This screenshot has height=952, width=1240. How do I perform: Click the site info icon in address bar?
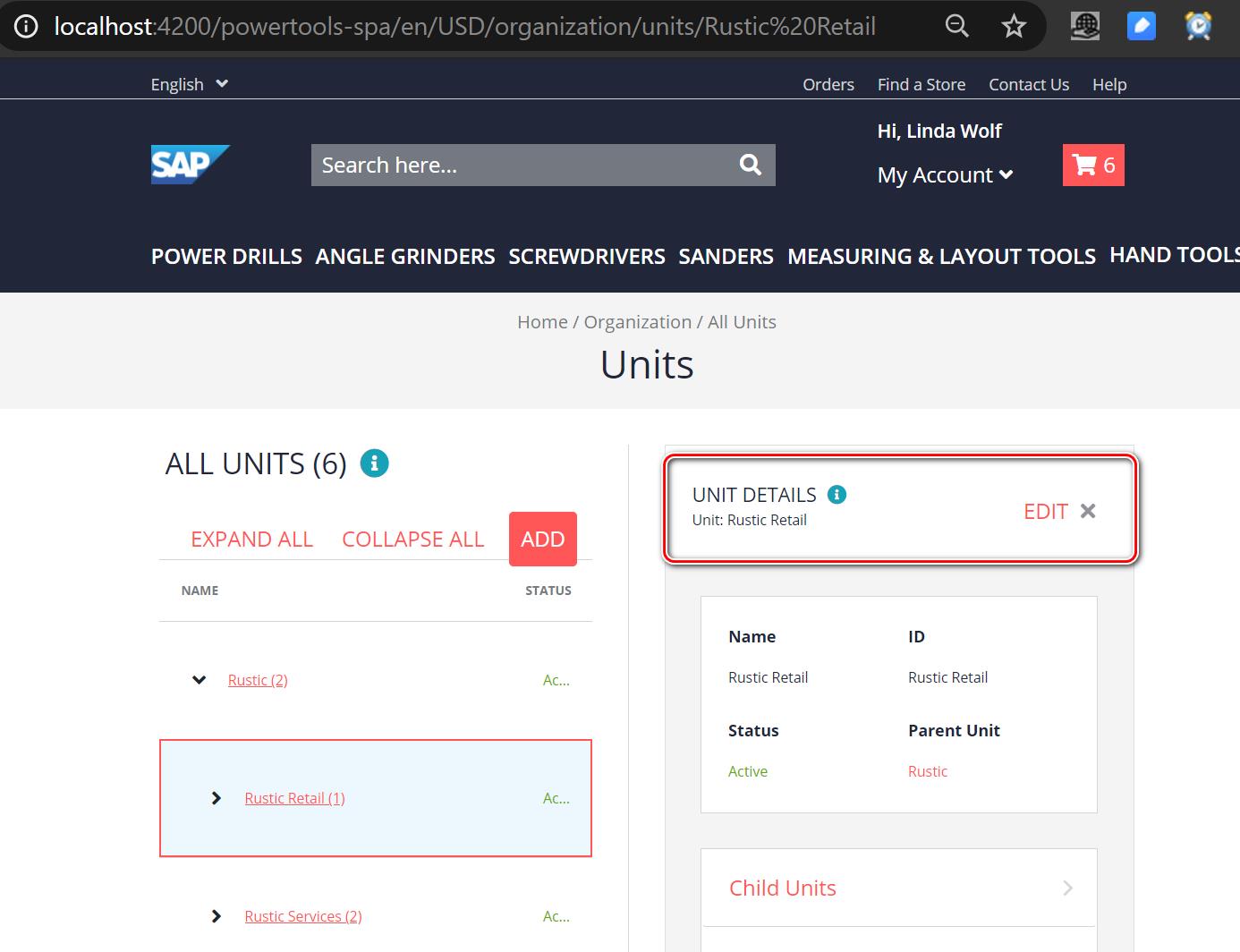pyautogui.click(x=27, y=27)
